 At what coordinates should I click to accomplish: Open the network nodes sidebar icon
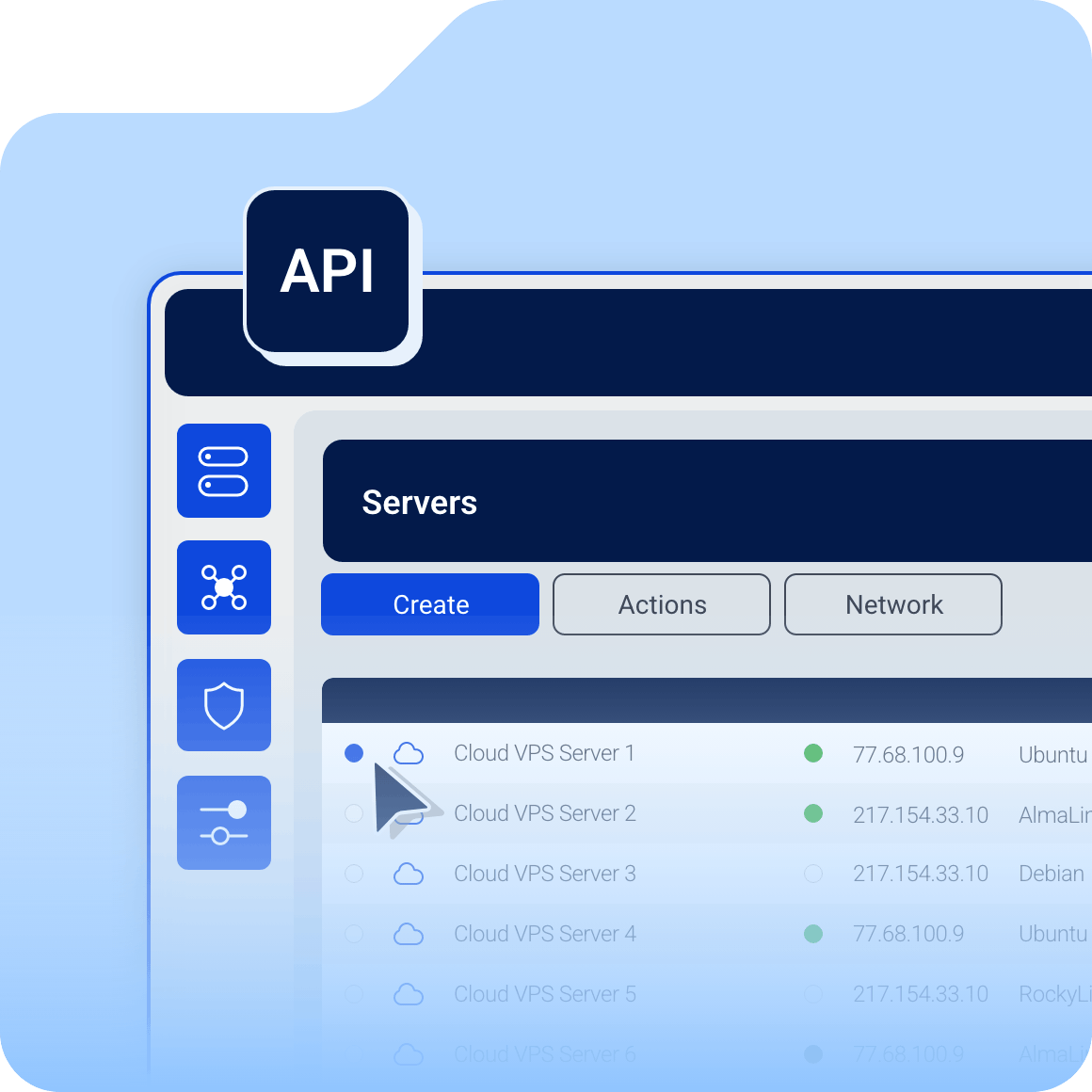(x=223, y=587)
